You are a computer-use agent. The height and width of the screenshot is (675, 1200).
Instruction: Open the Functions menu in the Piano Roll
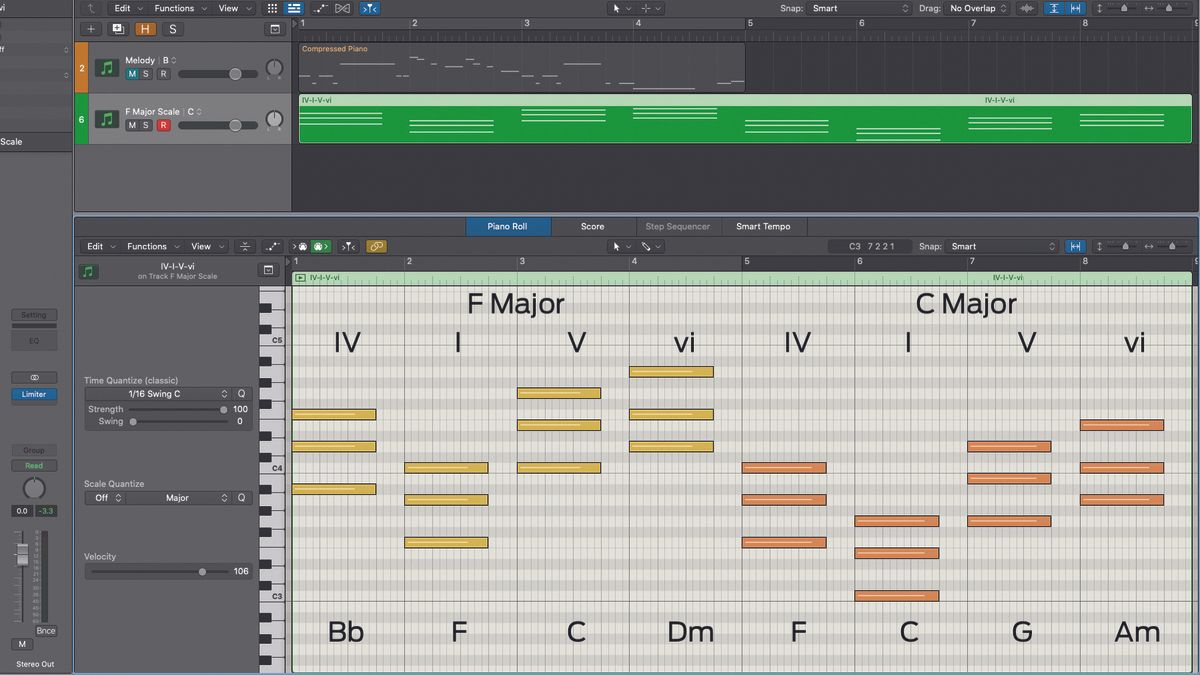click(146, 246)
